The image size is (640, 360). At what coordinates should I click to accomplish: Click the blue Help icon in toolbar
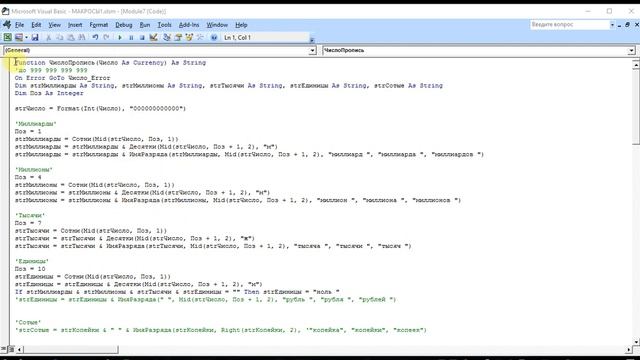[x=213, y=38]
